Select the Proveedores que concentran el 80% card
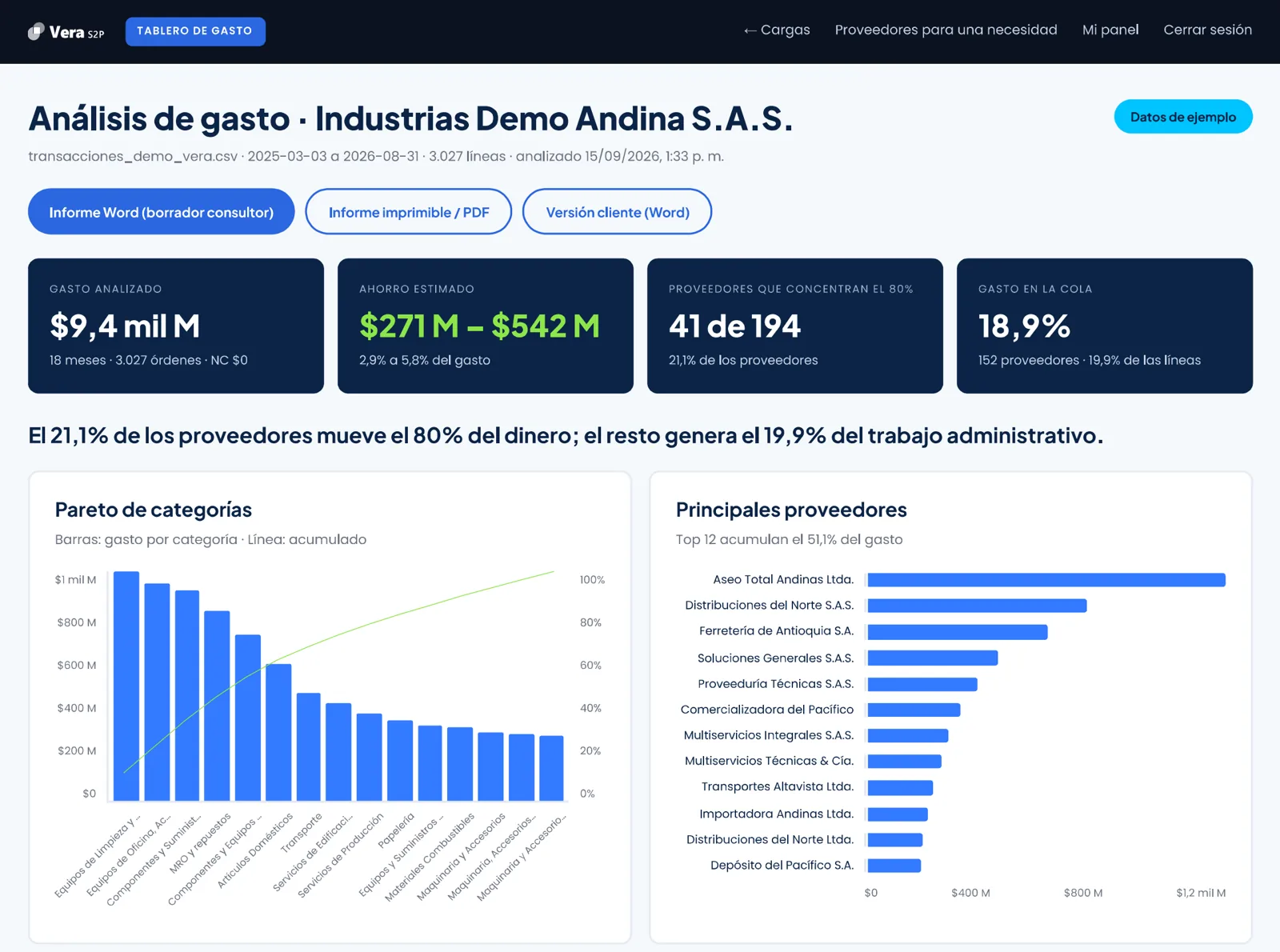 [795, 326]
